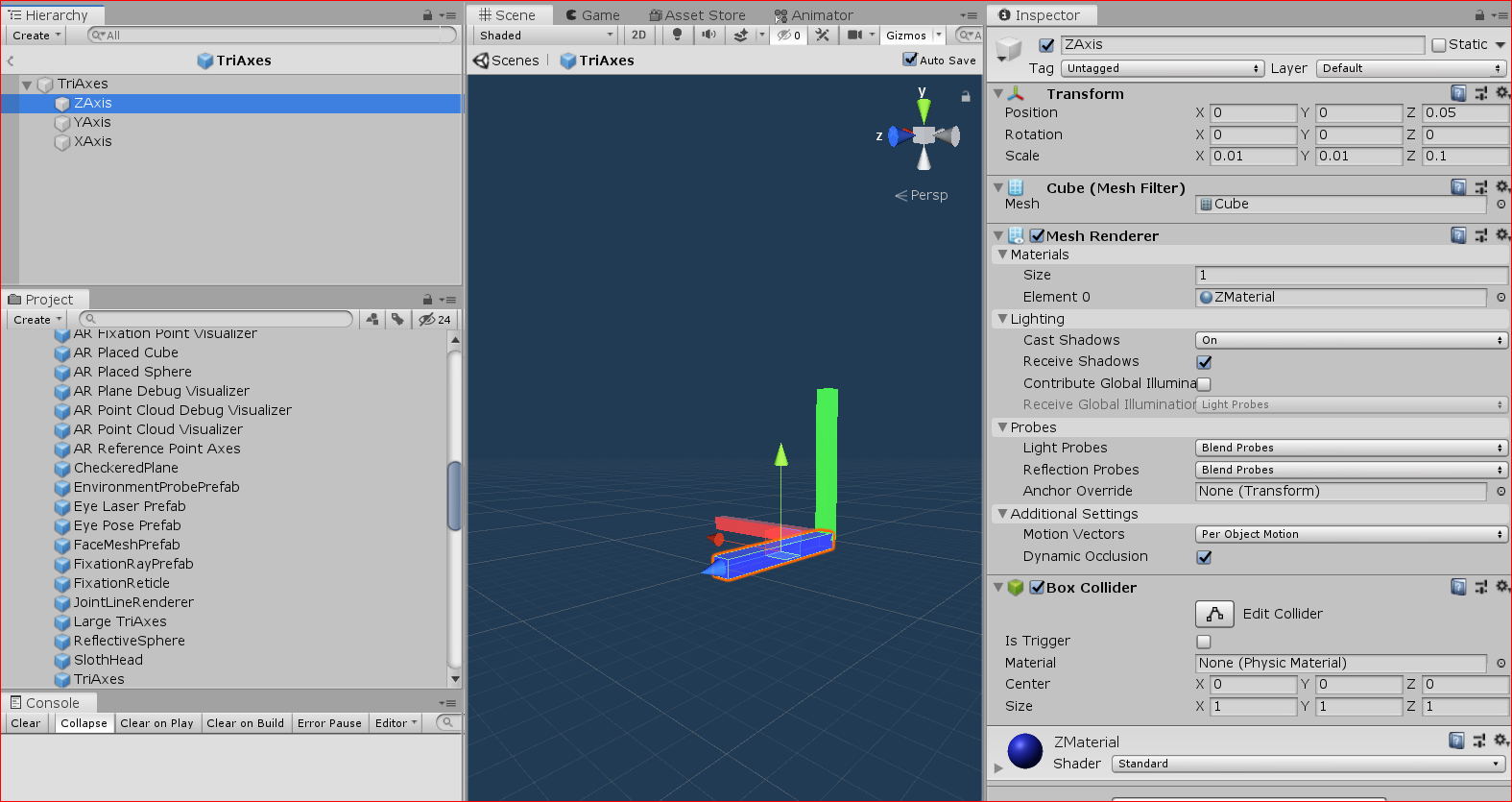Image resolution: width=1512 pixels, height=802 pixels.
Task: Click the scene gizmo lock icon
Action: pos(966,96)
